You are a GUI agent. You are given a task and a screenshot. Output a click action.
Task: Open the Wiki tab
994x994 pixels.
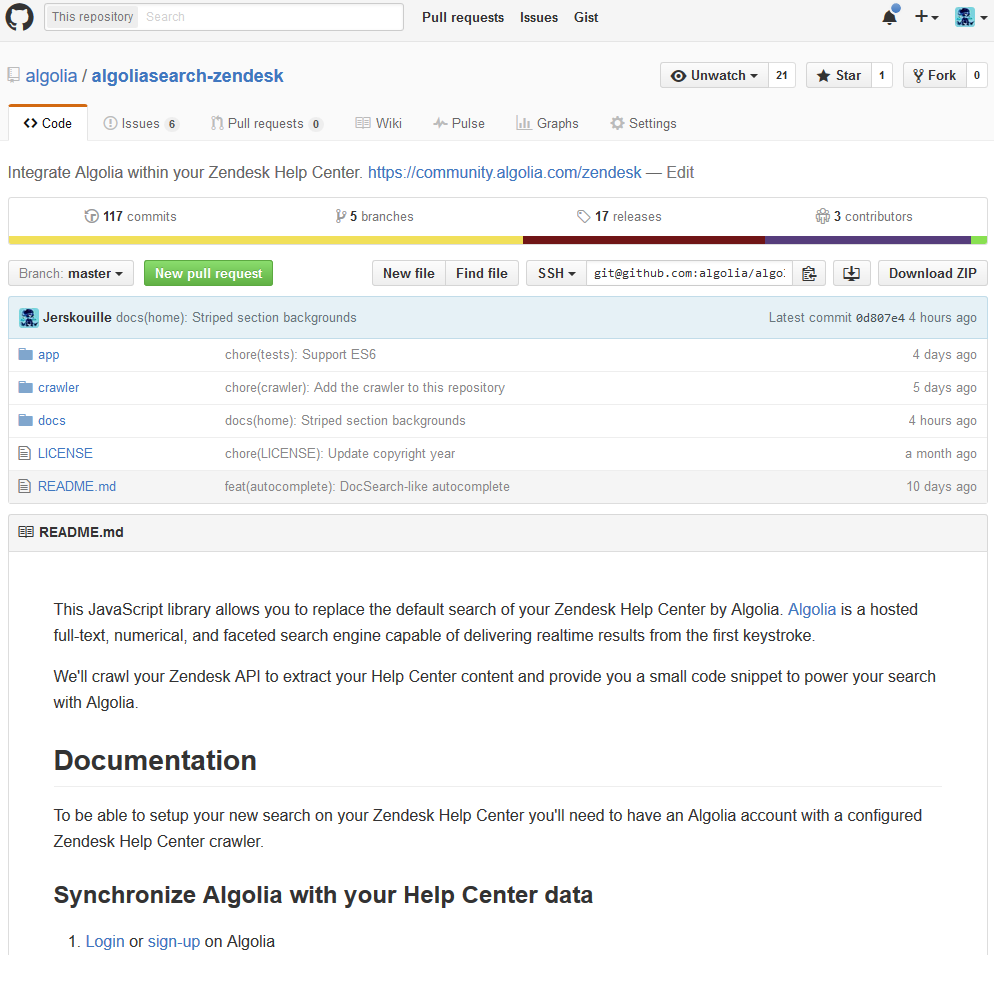tap(378, 124)
